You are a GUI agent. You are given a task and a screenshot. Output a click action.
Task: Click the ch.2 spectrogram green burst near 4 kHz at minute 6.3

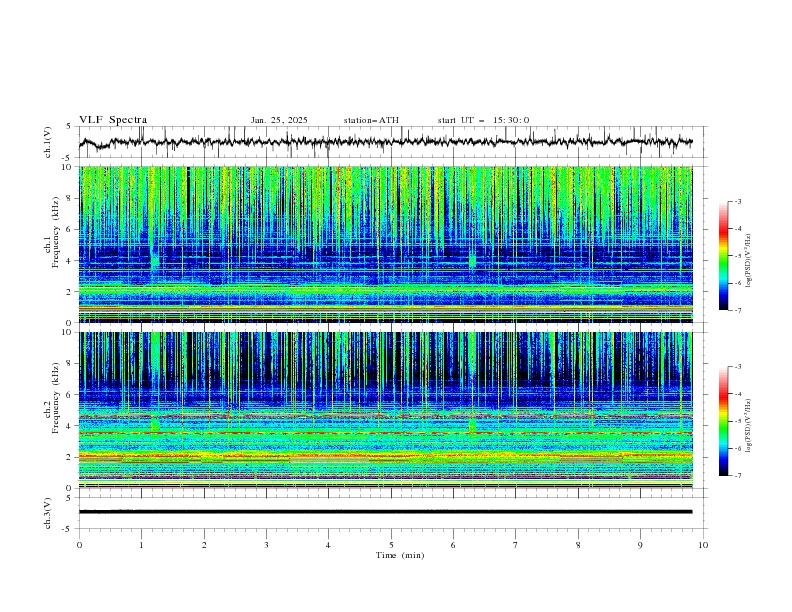coord(472,426)
